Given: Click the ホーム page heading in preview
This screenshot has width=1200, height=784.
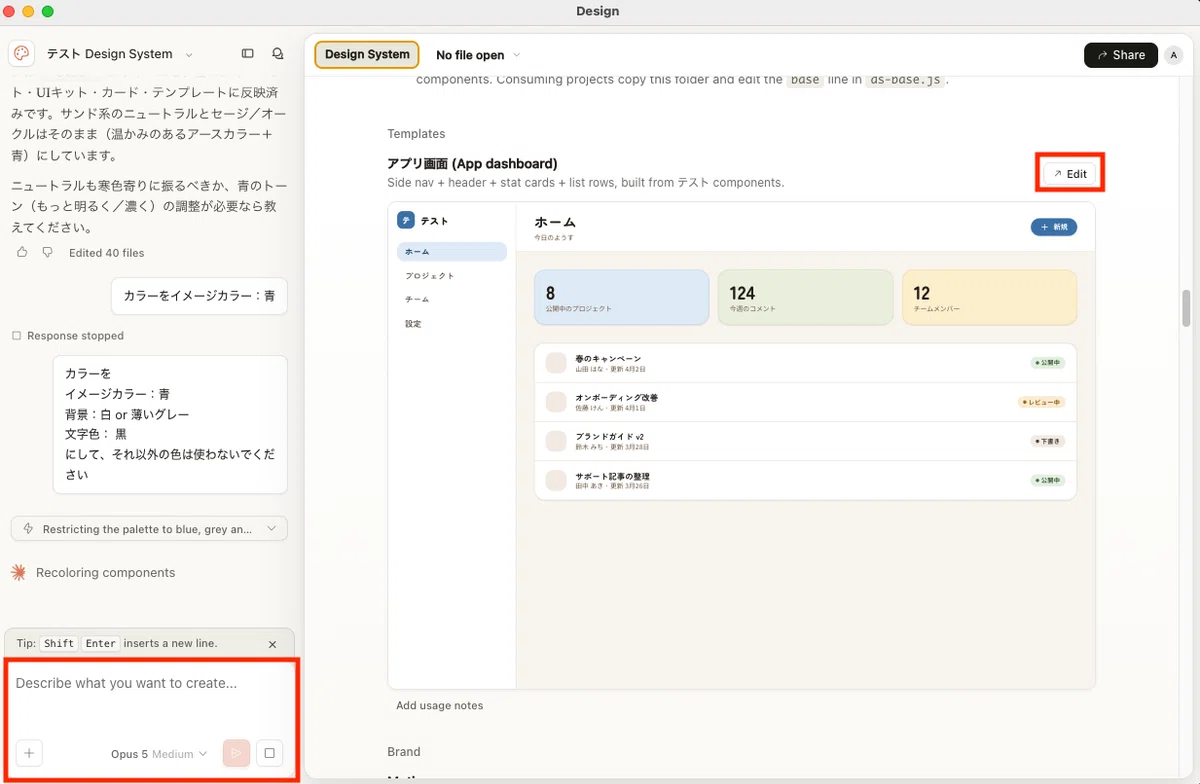Looking at the screenshot, I should 555,222.
